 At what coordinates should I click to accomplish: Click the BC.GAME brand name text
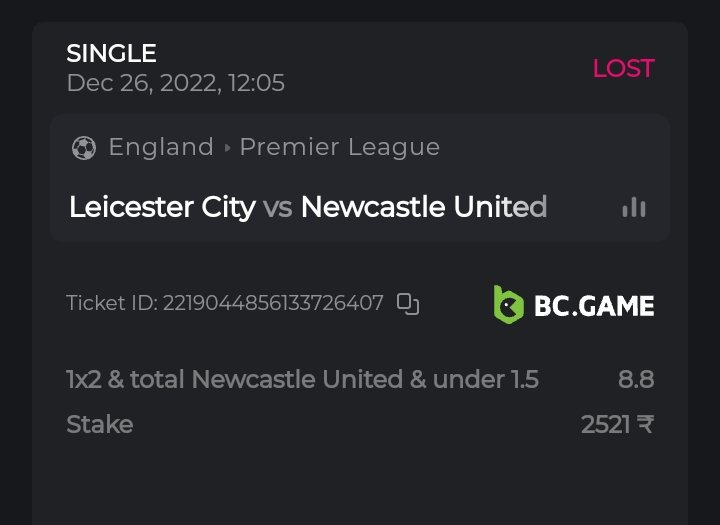pyautogui.click(x=594, y=305)
